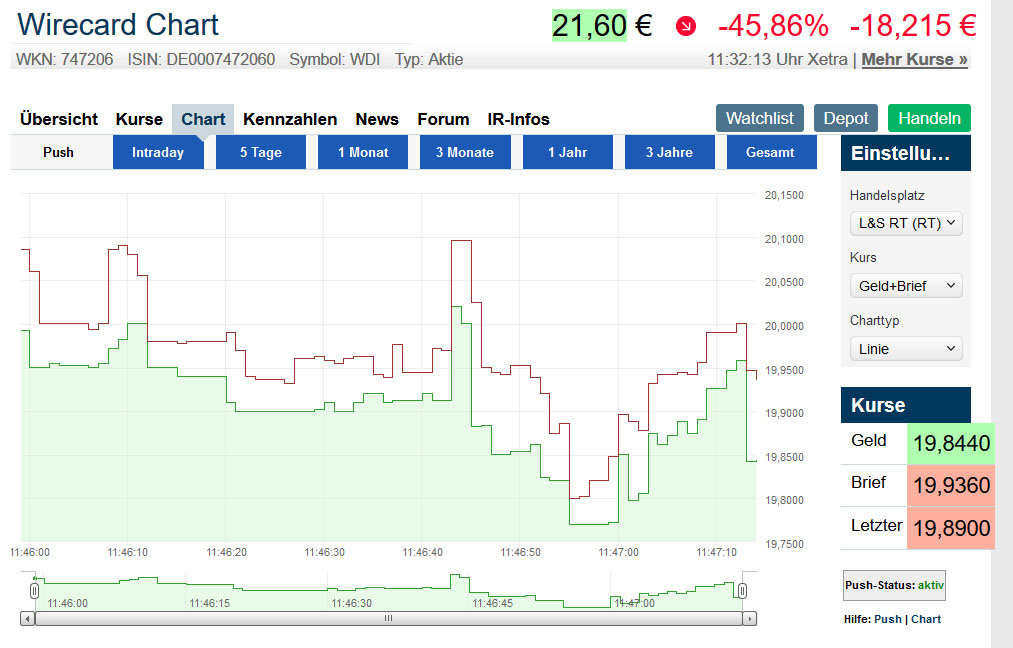
Task: Open the Kurse tab
Action: pyautogui.click(x=139, y=120)
